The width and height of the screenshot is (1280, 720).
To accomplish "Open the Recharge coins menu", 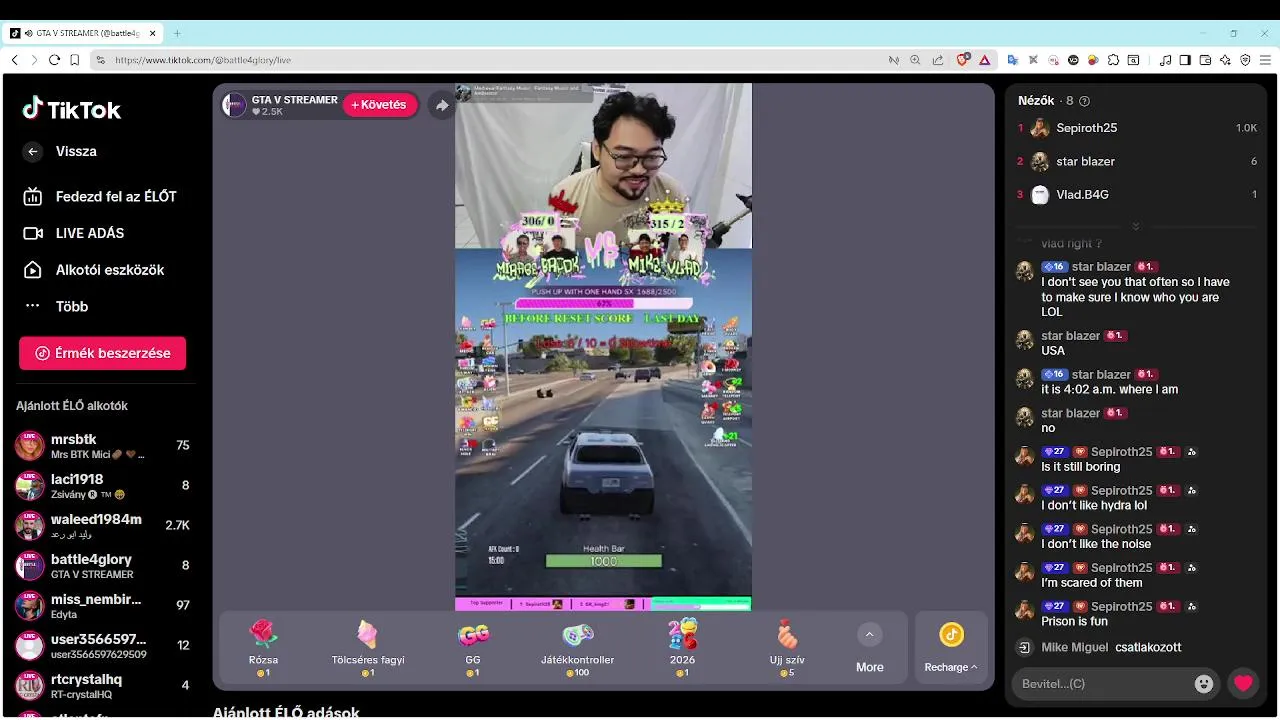I will click(x=951, y=648).
